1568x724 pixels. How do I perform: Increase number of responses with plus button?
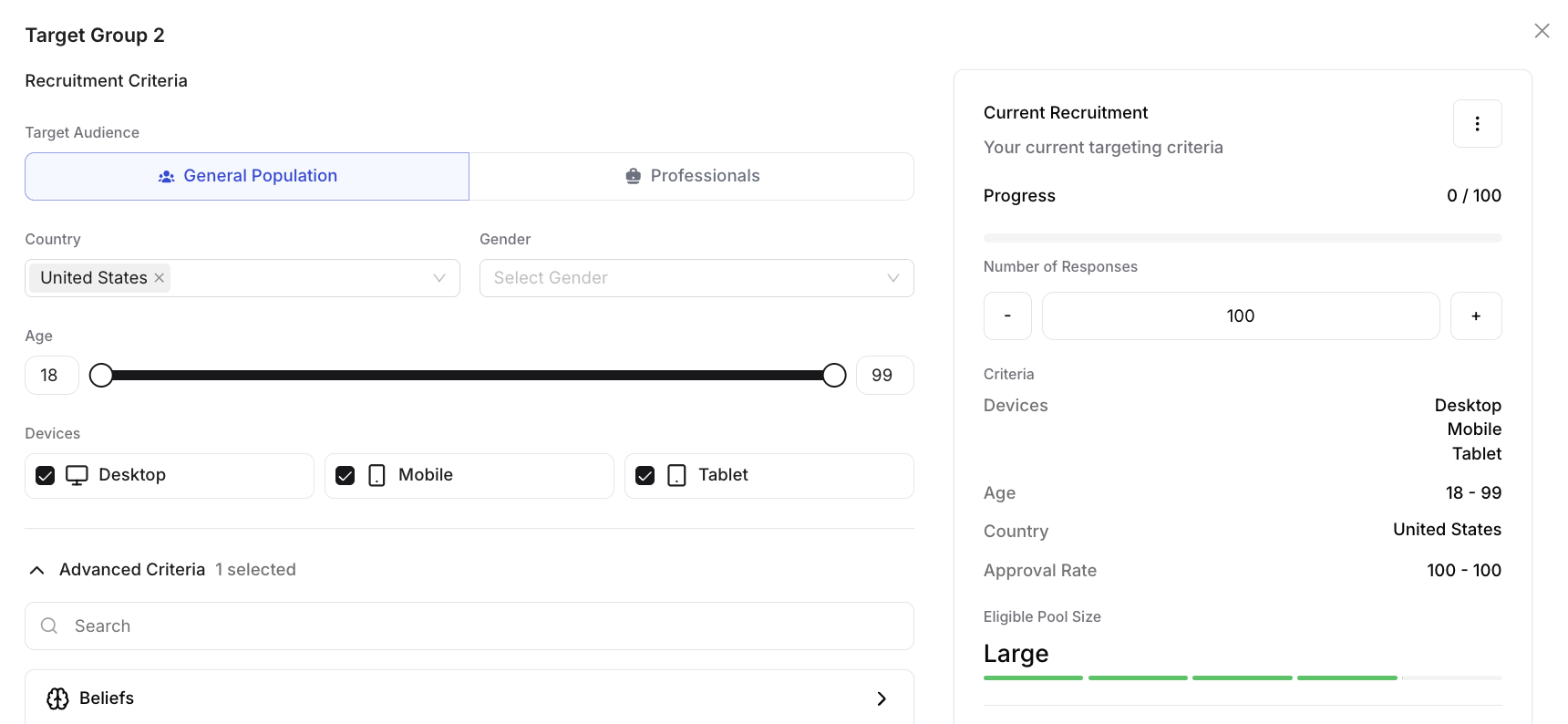[x=1476, y=316]
